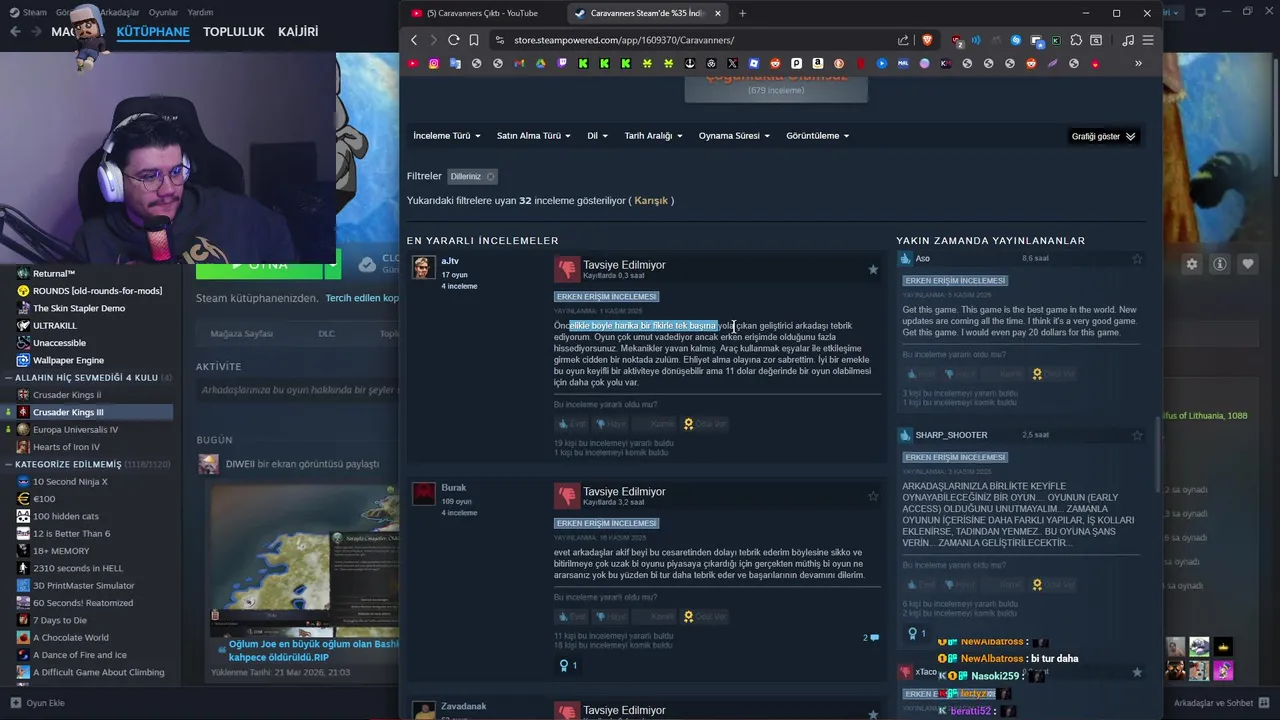The width and height of the screenshot is (1280, 720).
Task: Open Oynama Süresi dropdown
Action: click(x=735, y=136)
